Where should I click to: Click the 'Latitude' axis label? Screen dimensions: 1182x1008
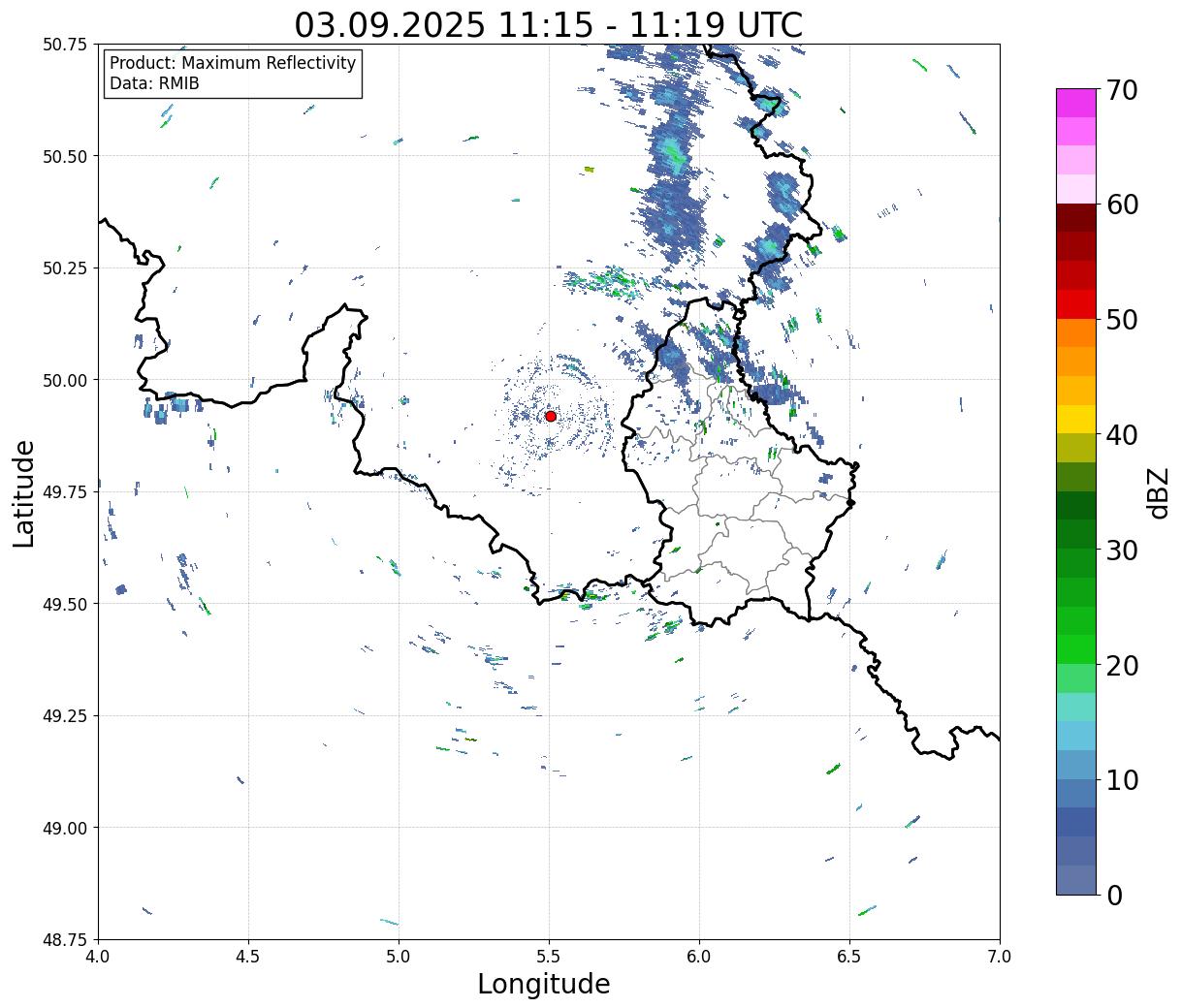click(x=24, y=493)
